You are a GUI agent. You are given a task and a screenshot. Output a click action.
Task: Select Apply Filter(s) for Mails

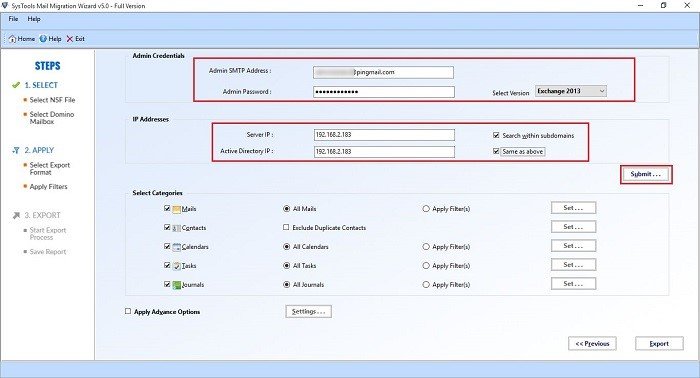(x=426, y=208)
